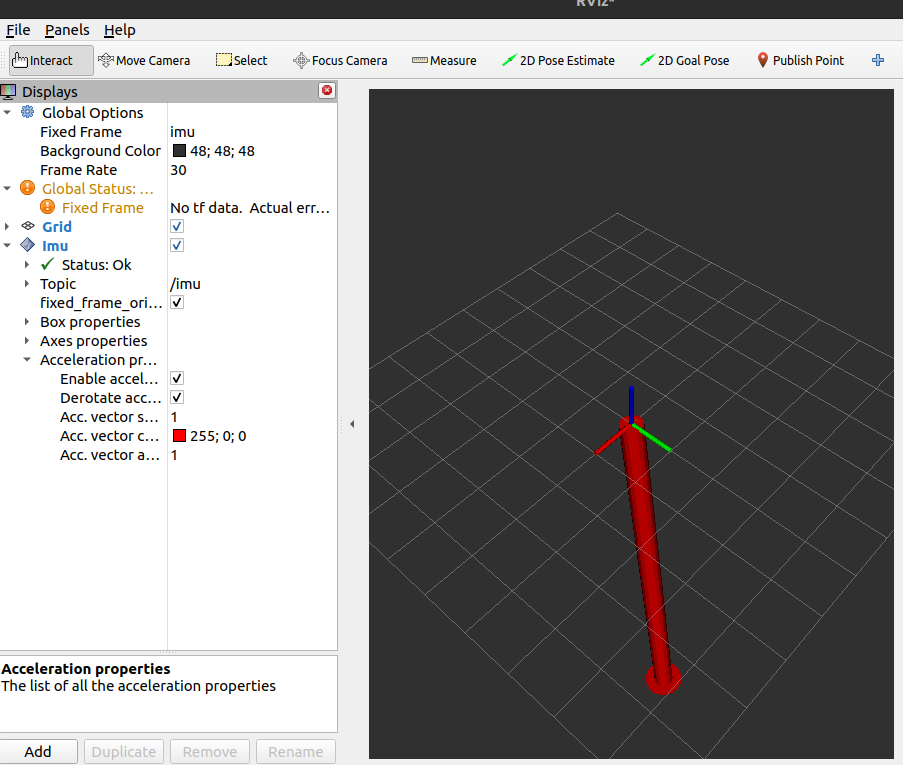The height and width of the screenshot is (765, 903).
Task: Click the Add display button
Action: (38, 752)
